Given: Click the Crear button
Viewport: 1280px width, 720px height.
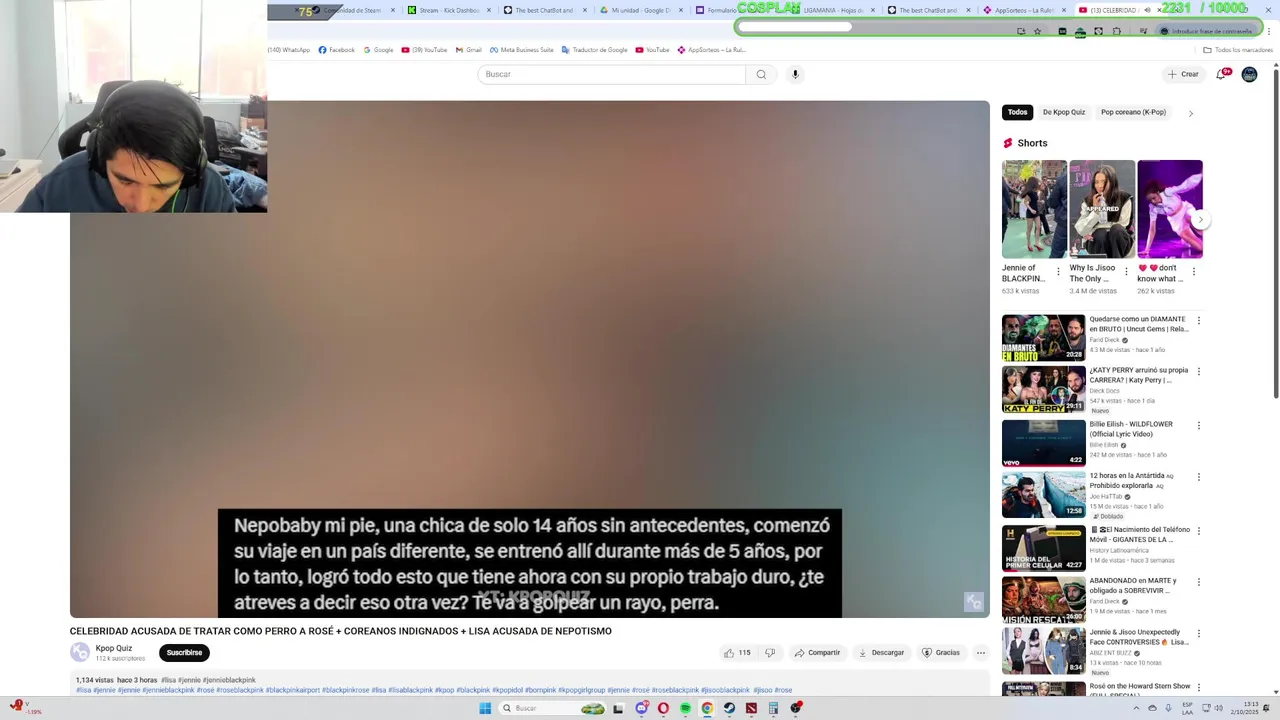Looking at the screenshot, I should 1183,74.
